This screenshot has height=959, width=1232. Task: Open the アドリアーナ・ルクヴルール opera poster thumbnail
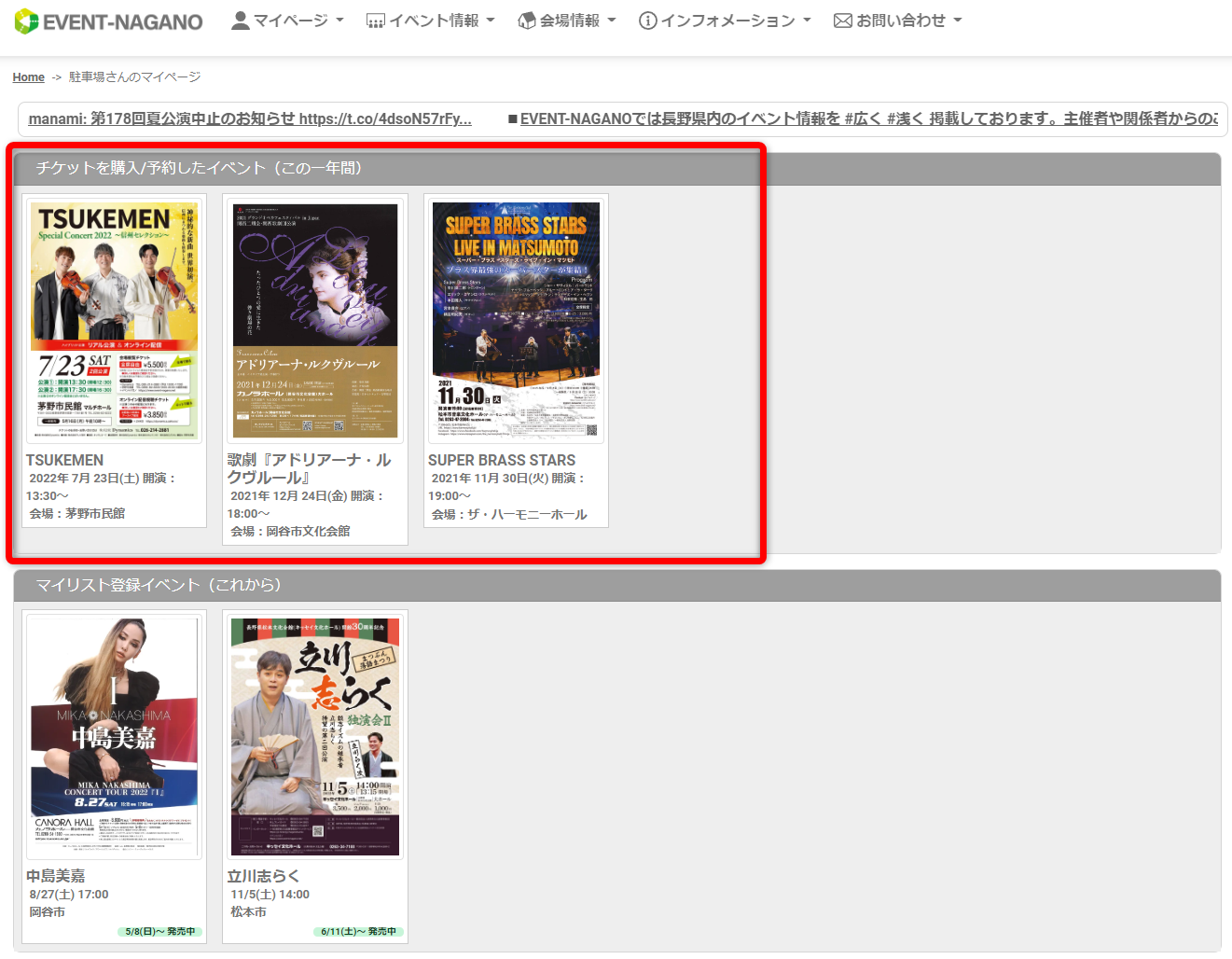(x=315, y=320)
